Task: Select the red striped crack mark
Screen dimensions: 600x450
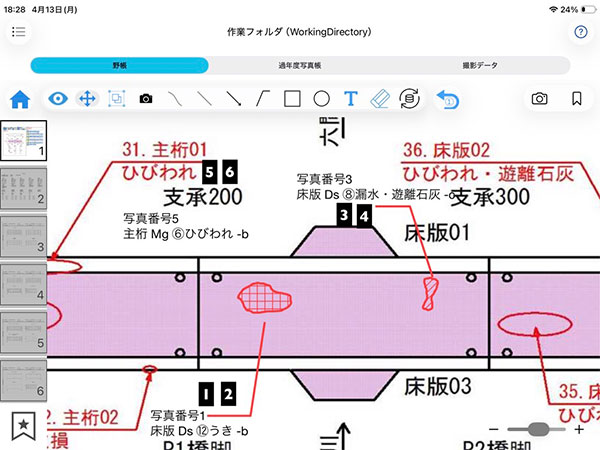Action: point(430,293)
